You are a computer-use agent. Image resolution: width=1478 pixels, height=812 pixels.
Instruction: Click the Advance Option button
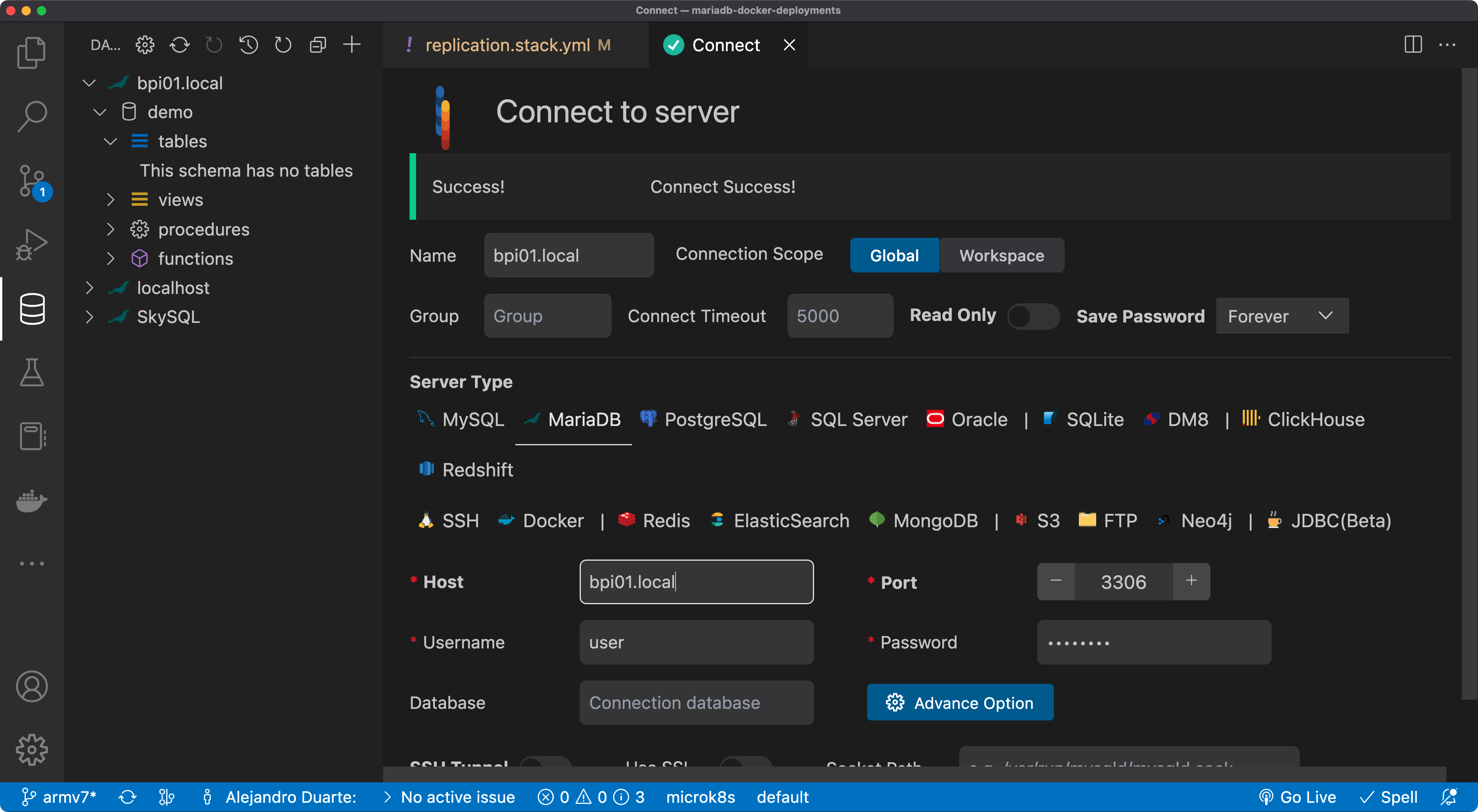click(960, 702)
